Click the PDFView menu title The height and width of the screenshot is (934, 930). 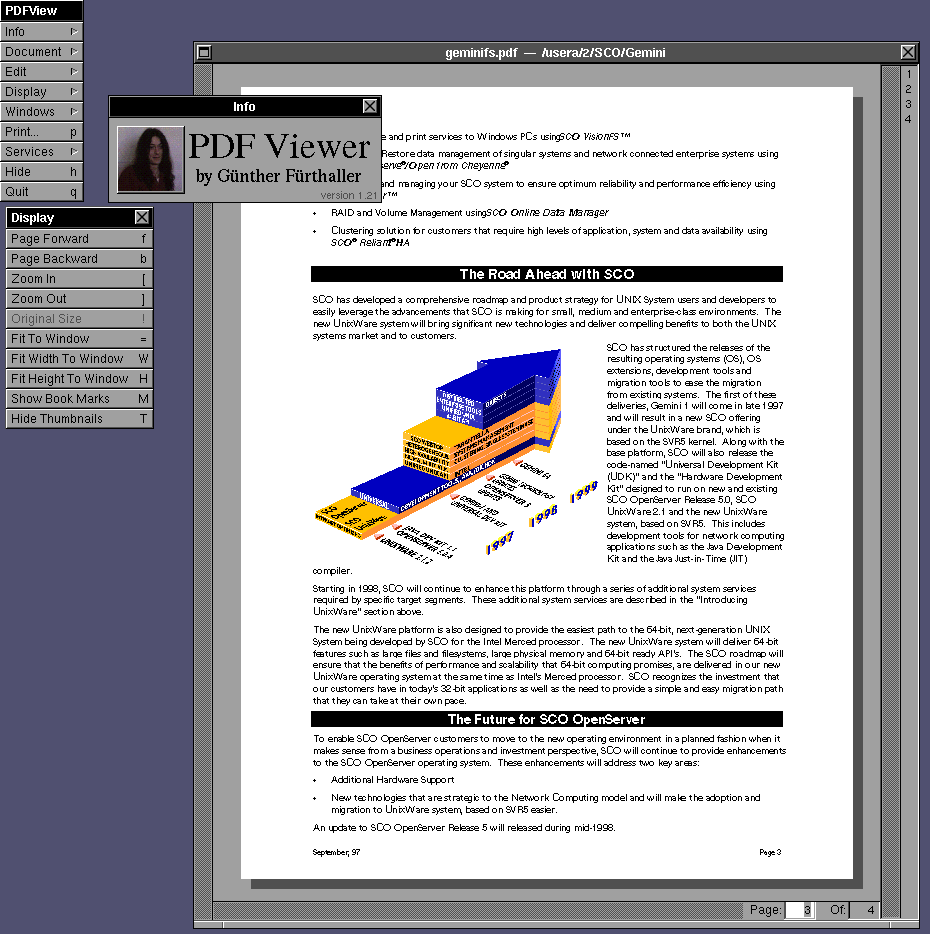point(41,11)
